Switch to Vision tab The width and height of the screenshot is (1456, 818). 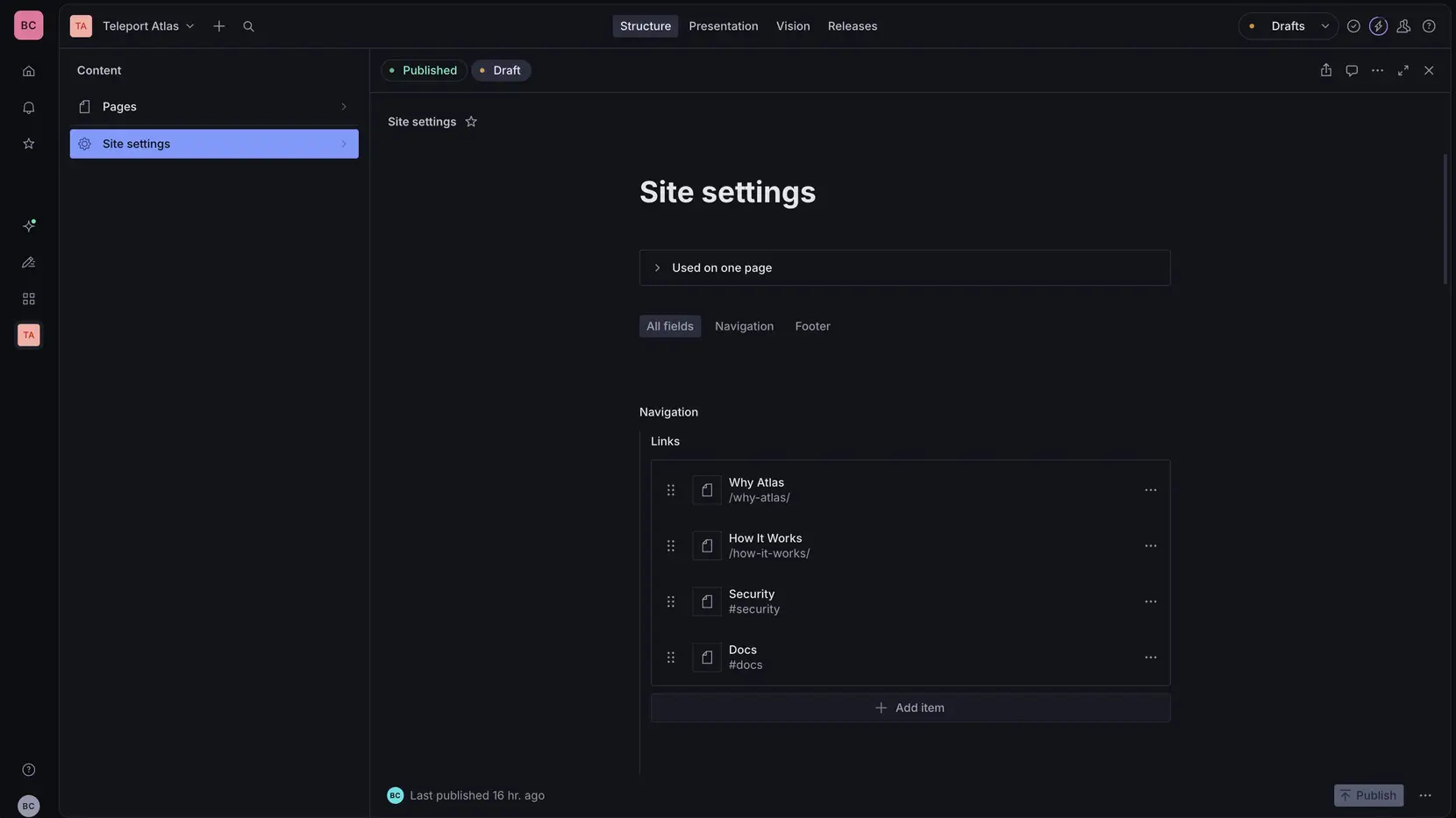click(x=793, y=26)
